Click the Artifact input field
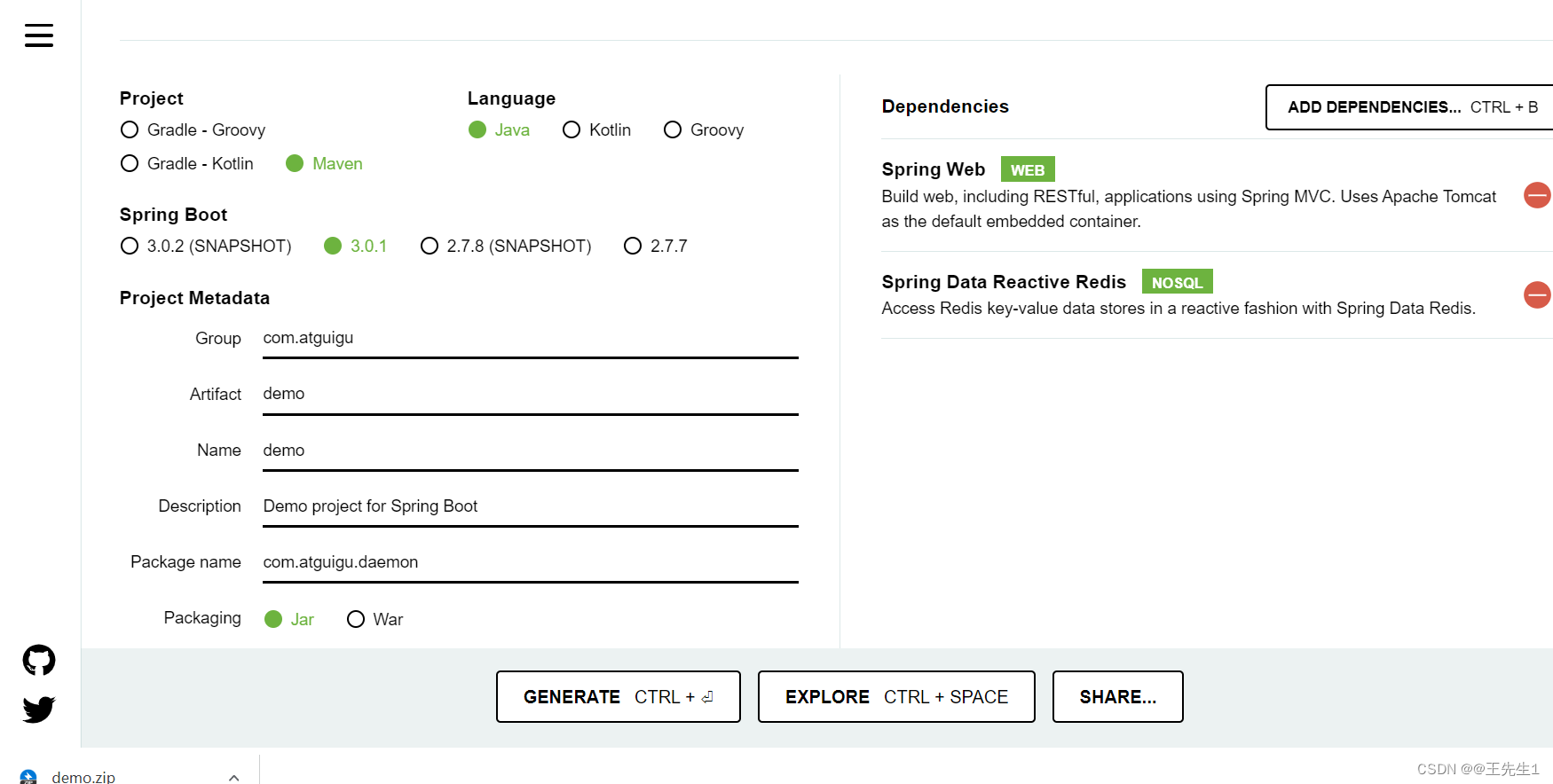Viewport: 1553px width, 784px height. [531, 395]
